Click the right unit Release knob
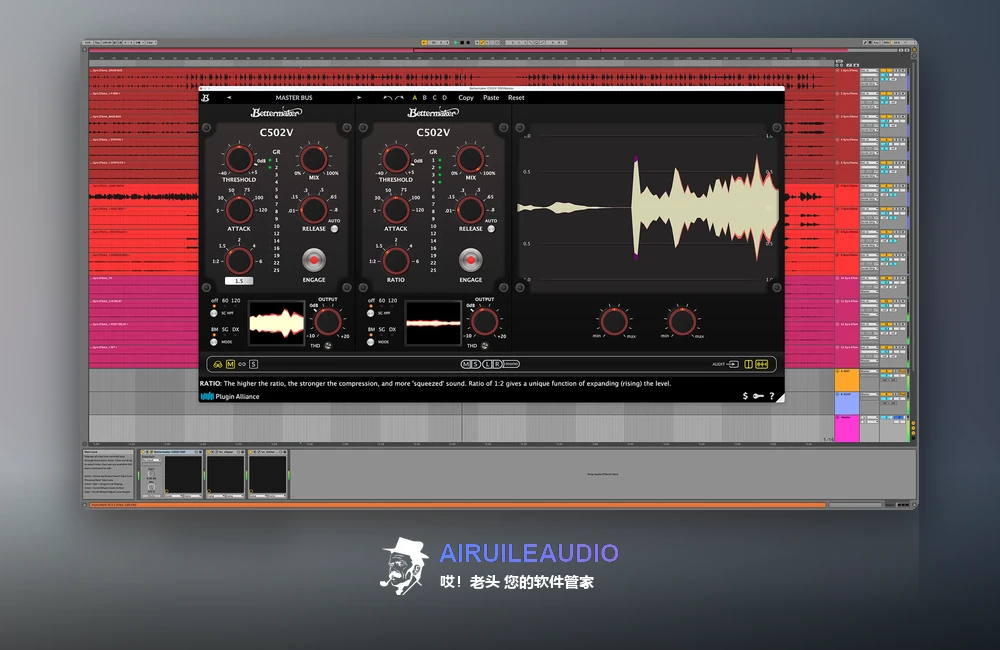1000x650 pixels. pyautogui.click(x=471, y=209)
